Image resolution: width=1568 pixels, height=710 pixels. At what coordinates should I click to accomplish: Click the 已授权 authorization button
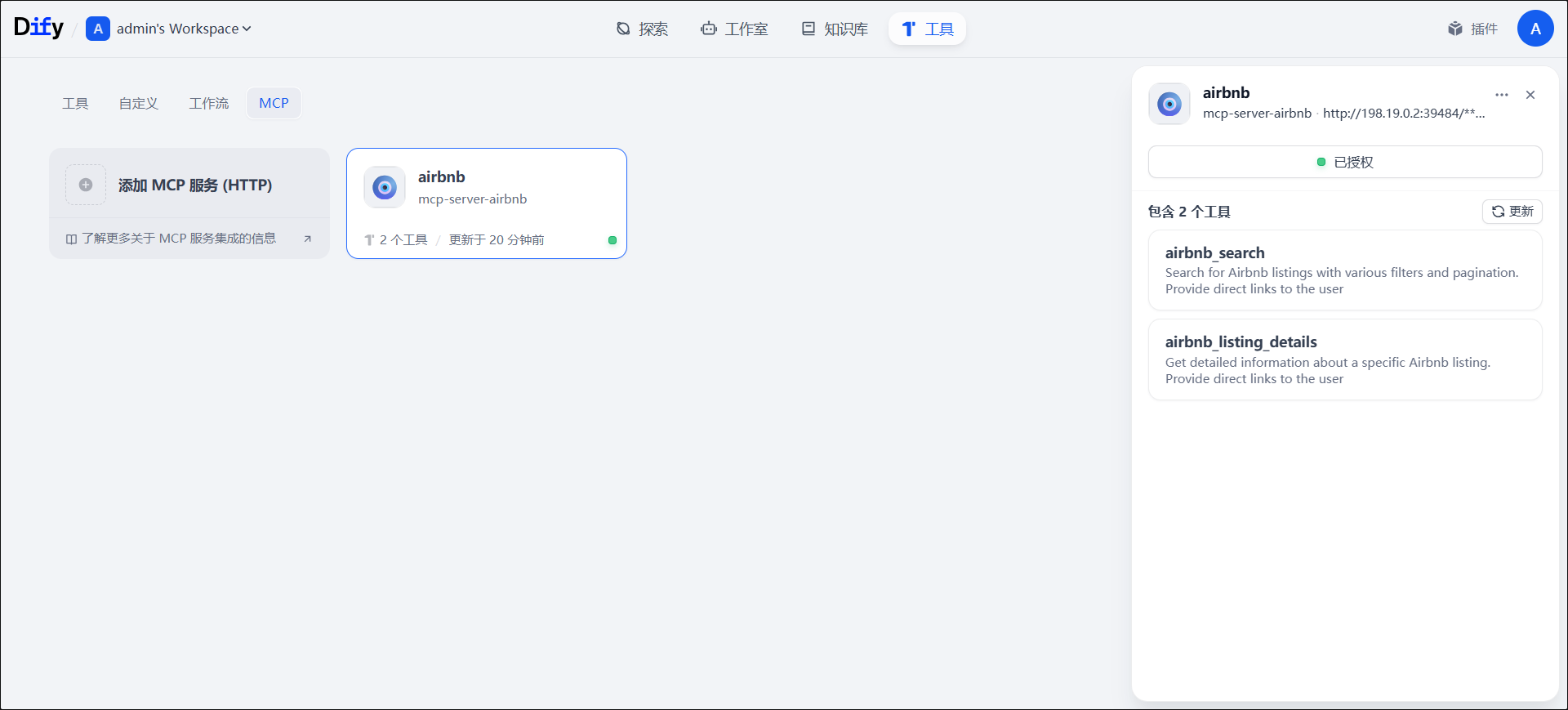1345,162
